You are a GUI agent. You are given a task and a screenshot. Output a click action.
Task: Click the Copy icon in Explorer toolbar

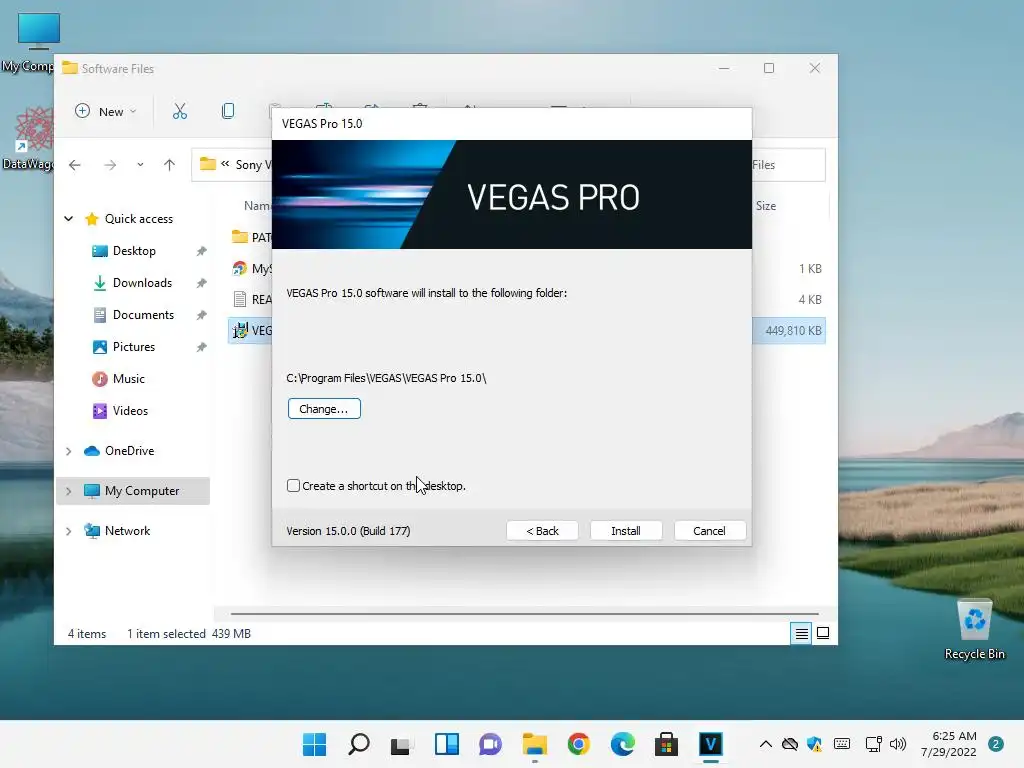pos(228,112)
